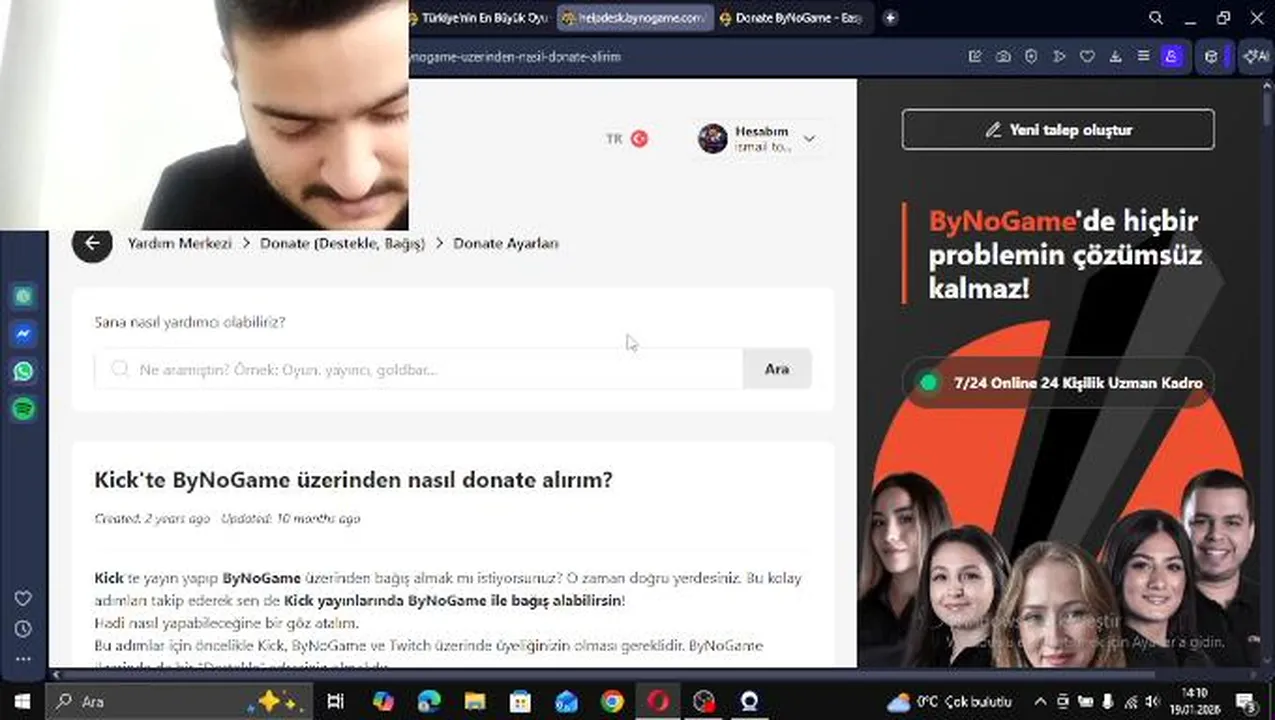Go to Yardım Merkezi breadcrumb
The image size is (1275, 720).
click(x=180, y=243)
